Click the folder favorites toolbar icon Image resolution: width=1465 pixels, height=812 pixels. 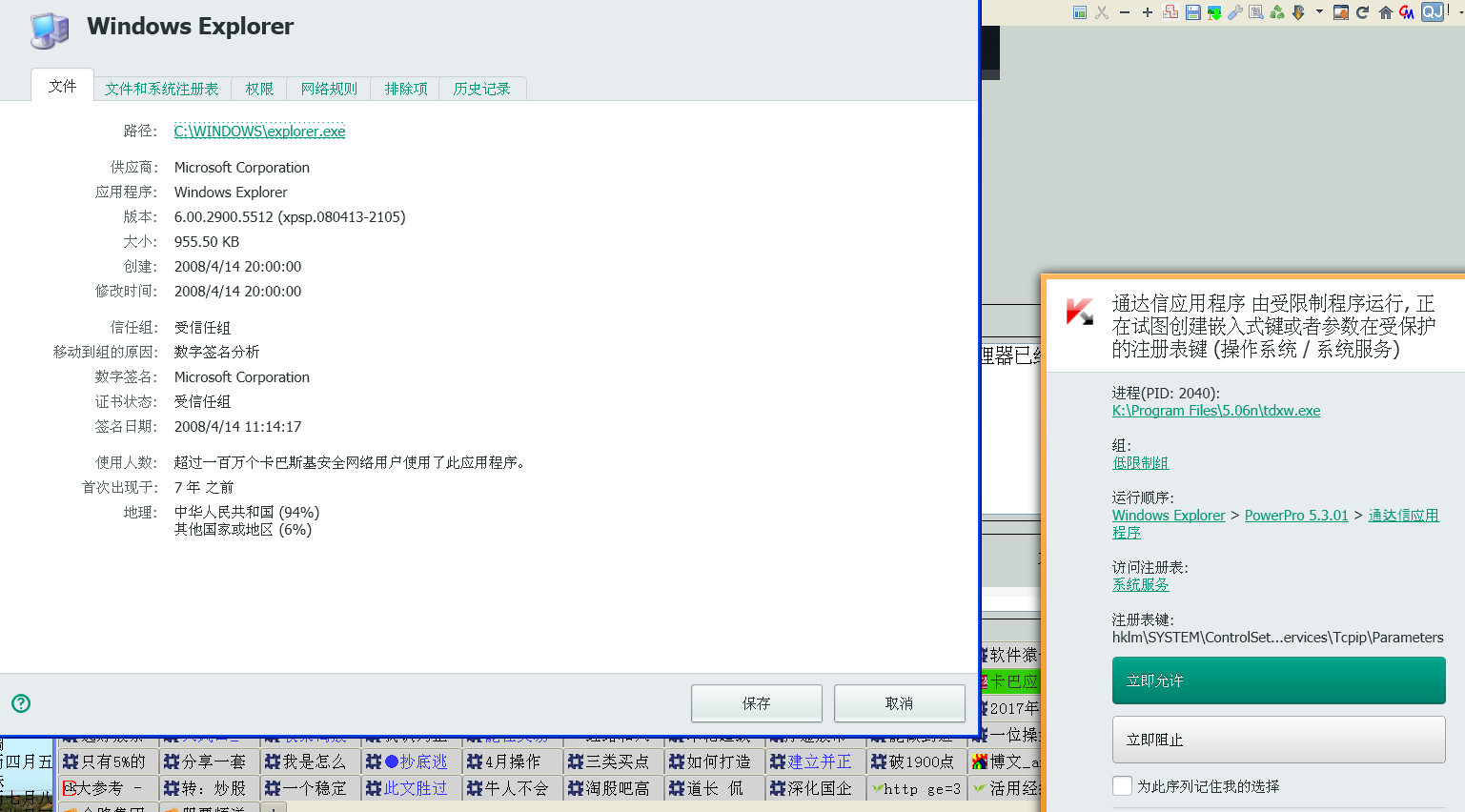click(1341, 12)
